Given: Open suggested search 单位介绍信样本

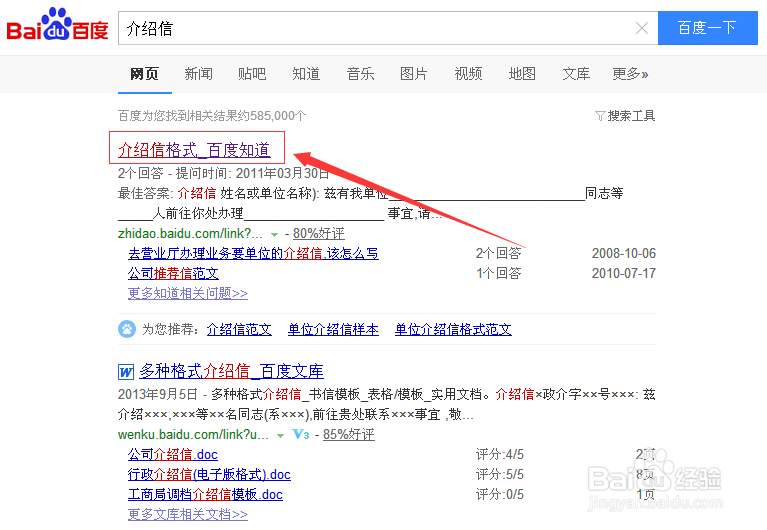Looking at the screenshot, I should pos(333,329).
